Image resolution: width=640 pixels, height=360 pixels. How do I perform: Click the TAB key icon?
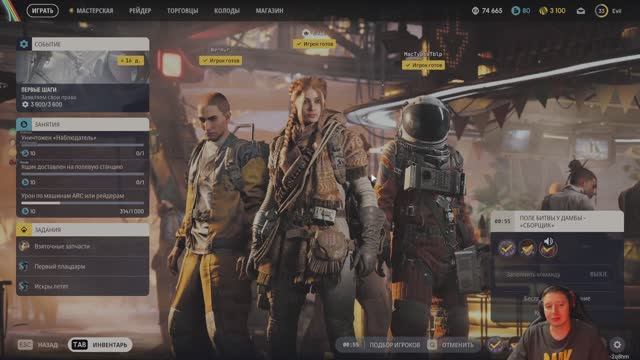point(79,345)
